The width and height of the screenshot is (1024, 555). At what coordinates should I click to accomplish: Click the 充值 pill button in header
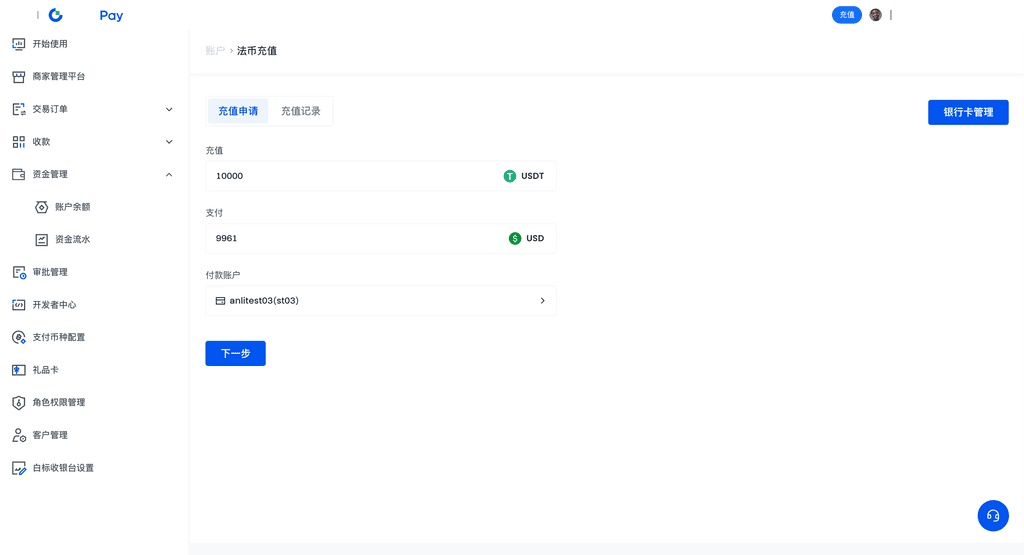pos(846,15)
